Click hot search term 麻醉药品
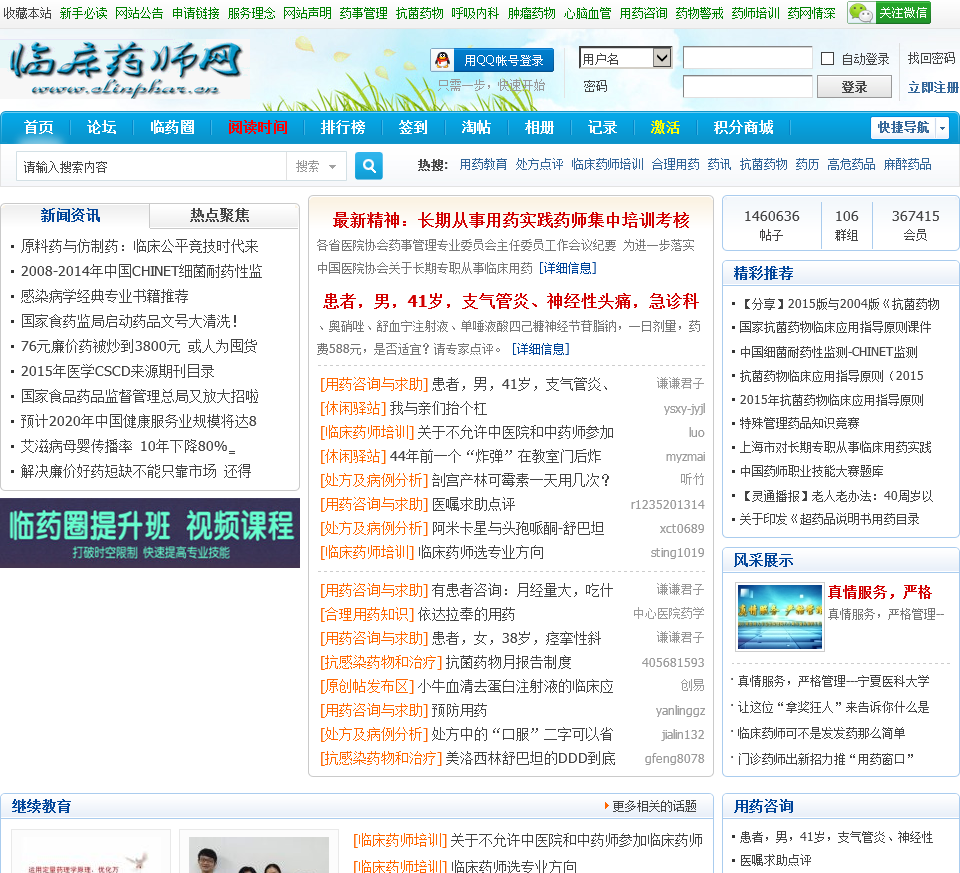 [907, 164]
